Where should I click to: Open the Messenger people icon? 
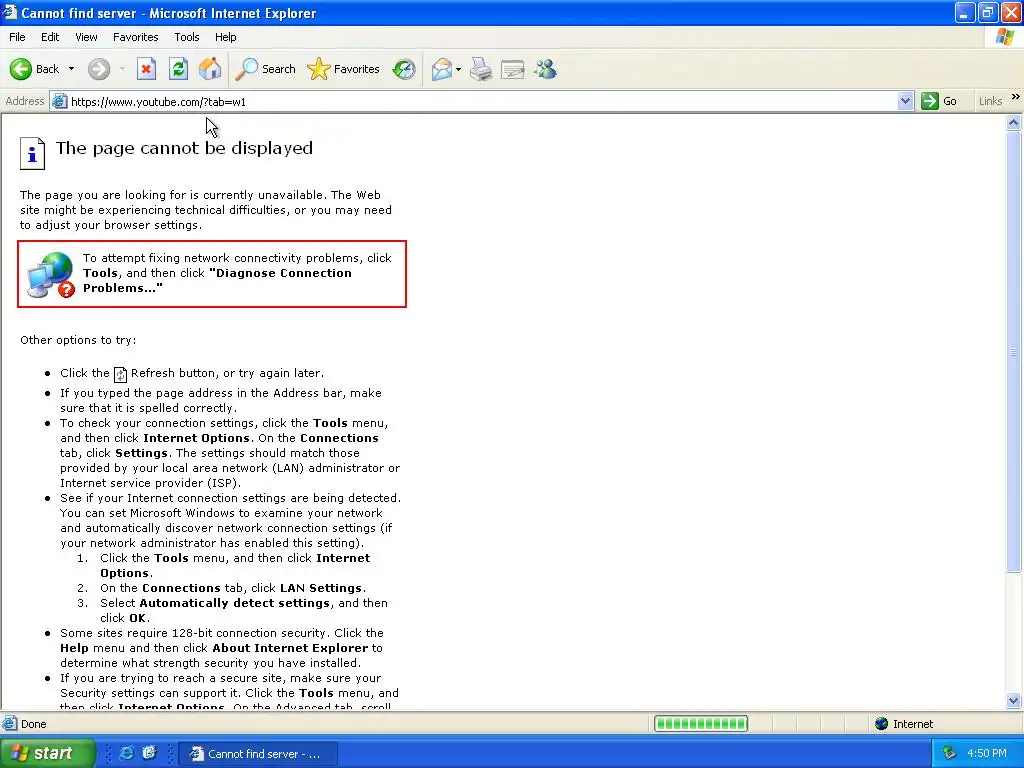pos(545,69)
